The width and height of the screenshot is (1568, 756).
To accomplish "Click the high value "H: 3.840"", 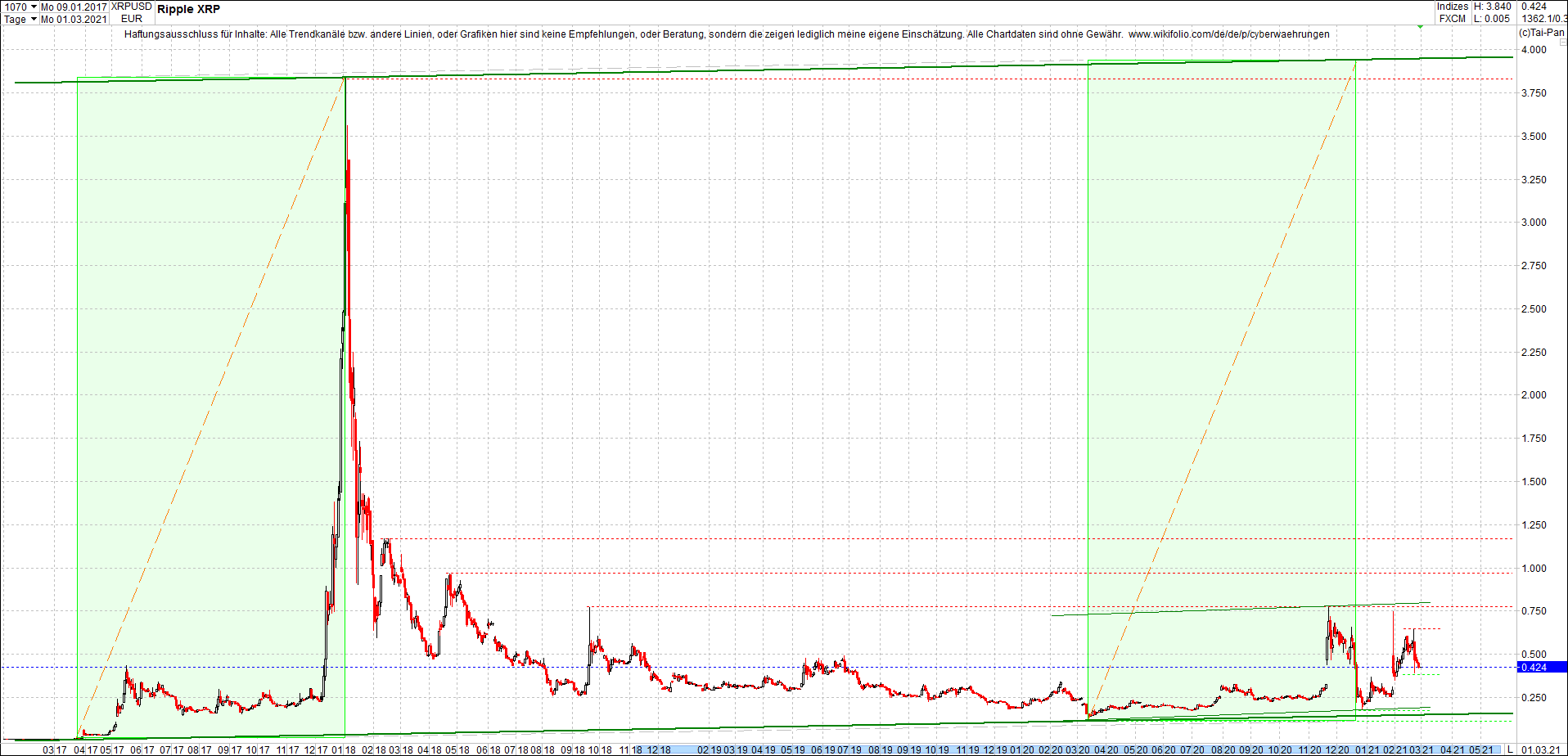I will tap(1492, 6).
